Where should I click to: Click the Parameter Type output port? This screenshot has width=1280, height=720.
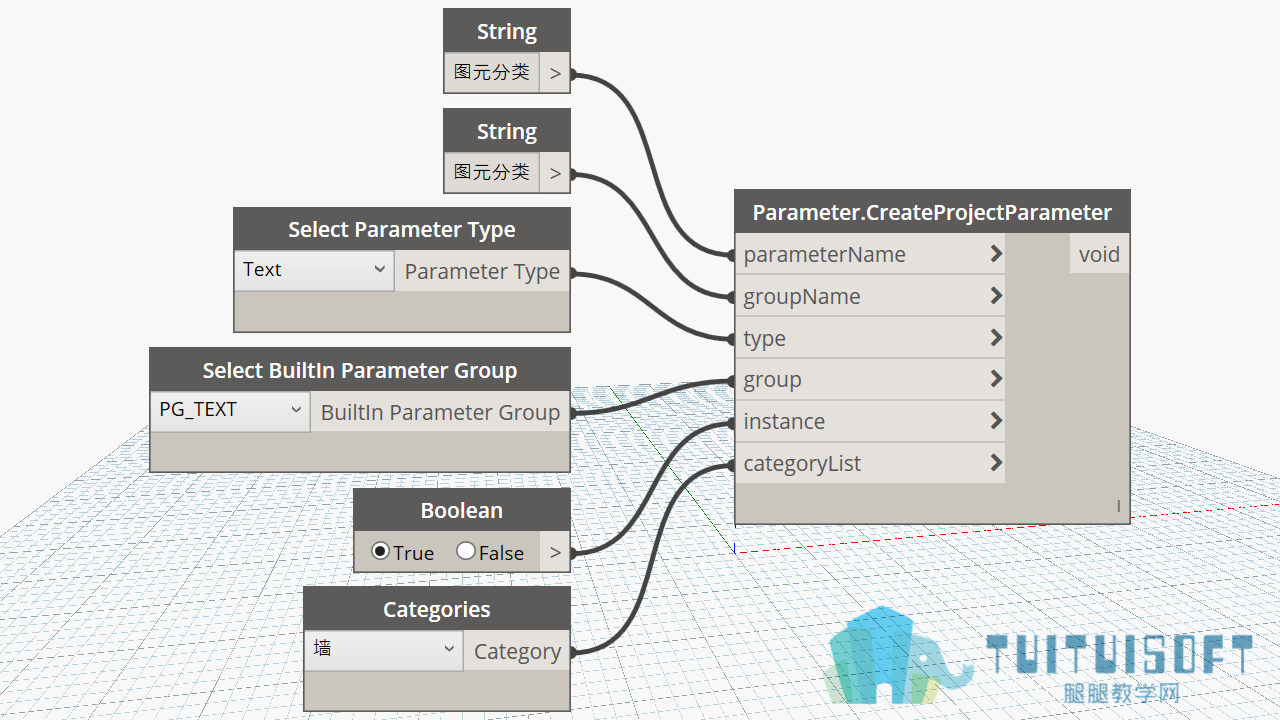pyautogui.click(x=482, y=271)
